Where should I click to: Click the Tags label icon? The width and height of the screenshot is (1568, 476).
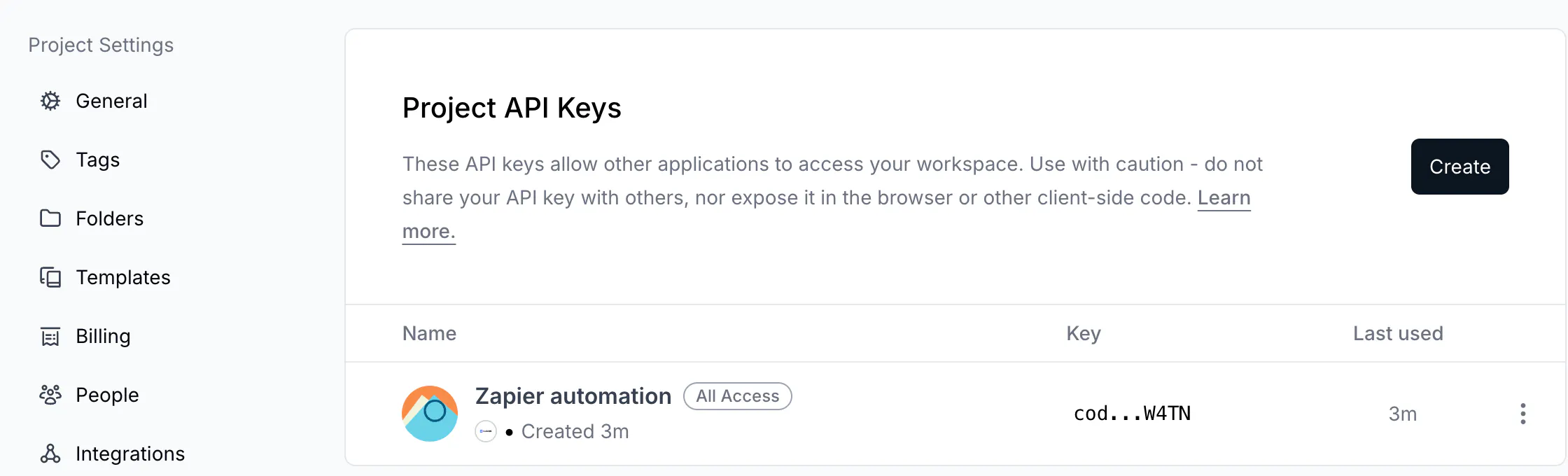[x=50, y=160]
